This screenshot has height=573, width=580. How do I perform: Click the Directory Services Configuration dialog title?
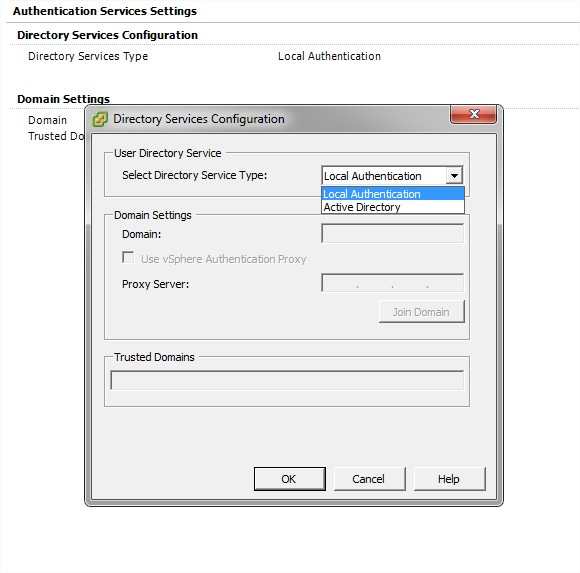click(x=199, y=119)
